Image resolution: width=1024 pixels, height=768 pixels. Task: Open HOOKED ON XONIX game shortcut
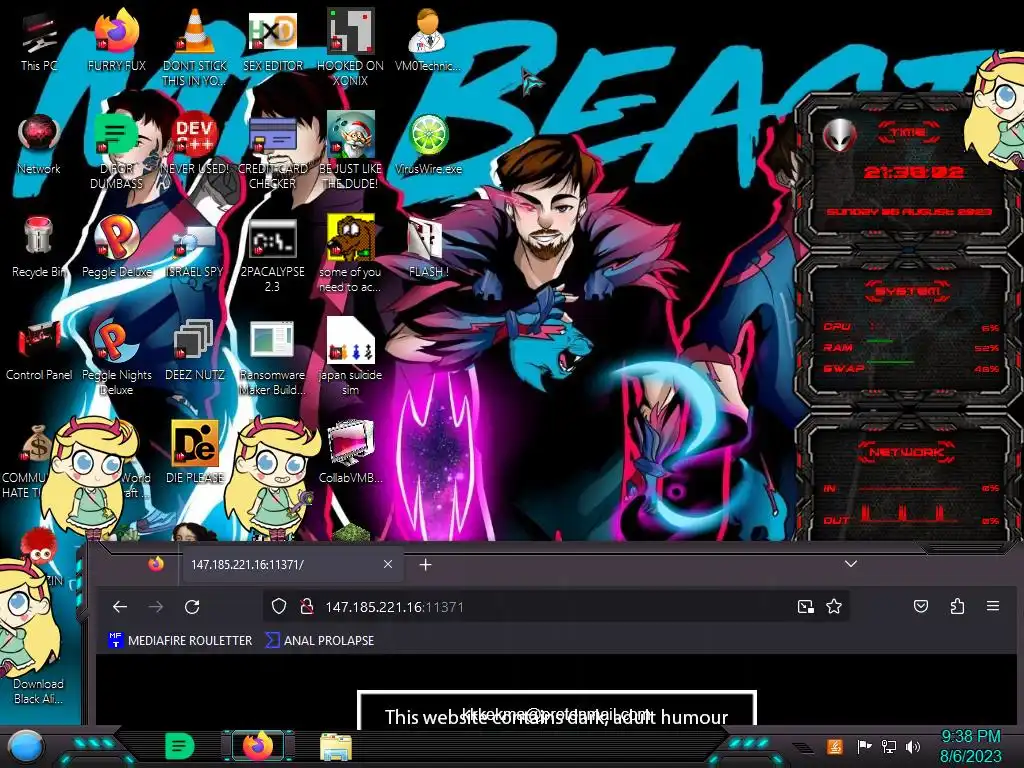click(350, 47)
